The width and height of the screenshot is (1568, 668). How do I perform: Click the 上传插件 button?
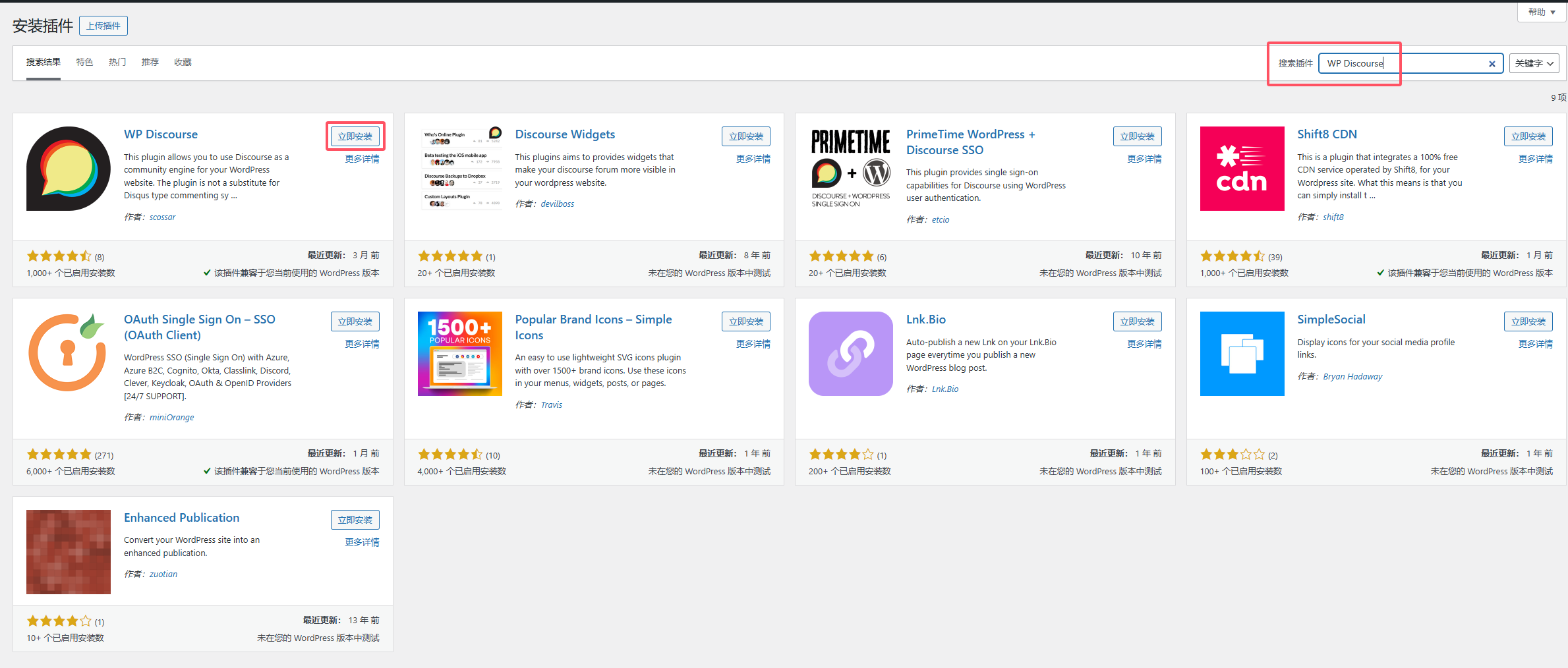pyautogui.click(x=103, y=26)
